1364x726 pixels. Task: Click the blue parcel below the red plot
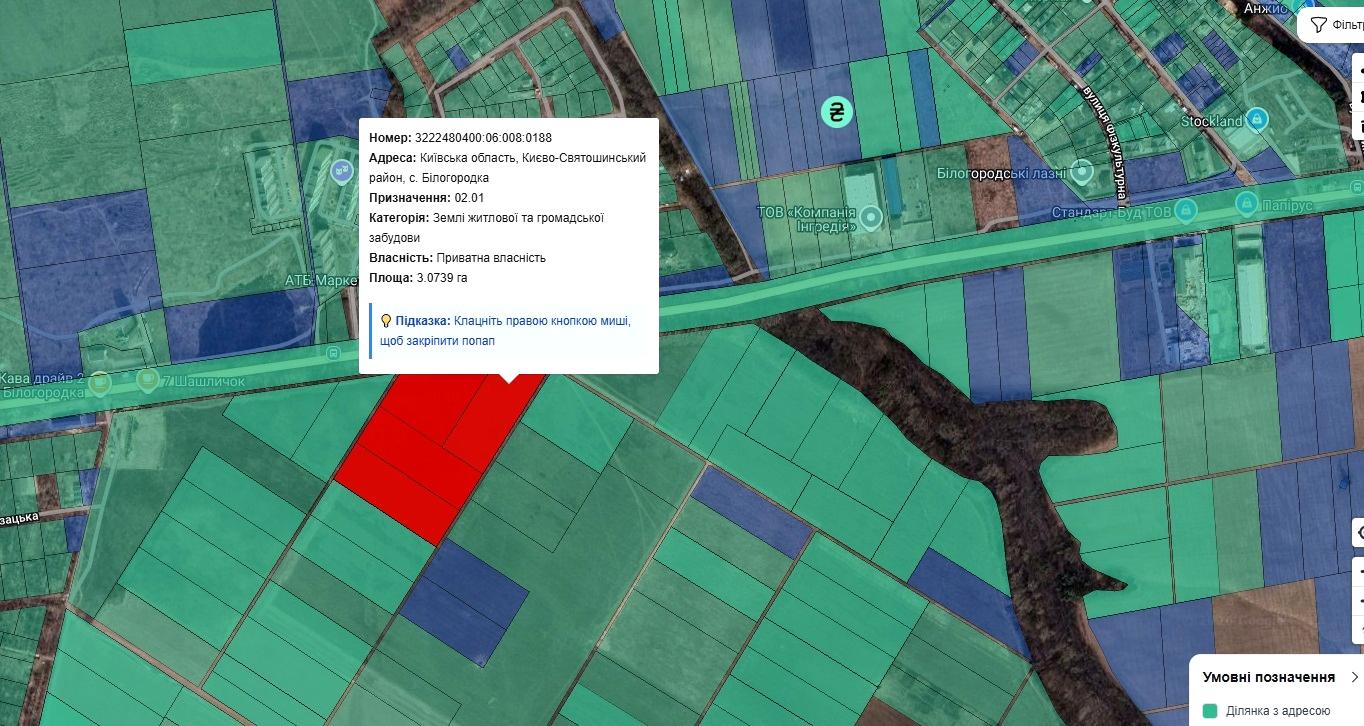465,600
